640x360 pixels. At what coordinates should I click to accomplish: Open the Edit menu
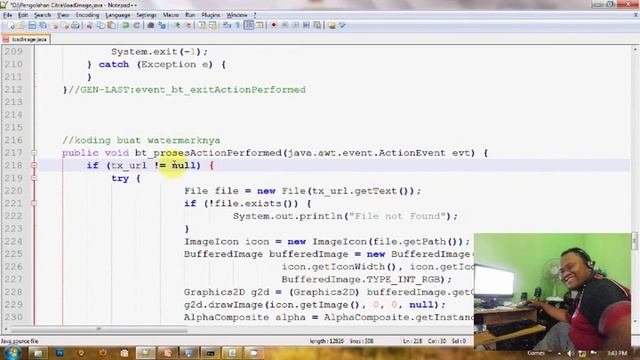click(23, 15)
